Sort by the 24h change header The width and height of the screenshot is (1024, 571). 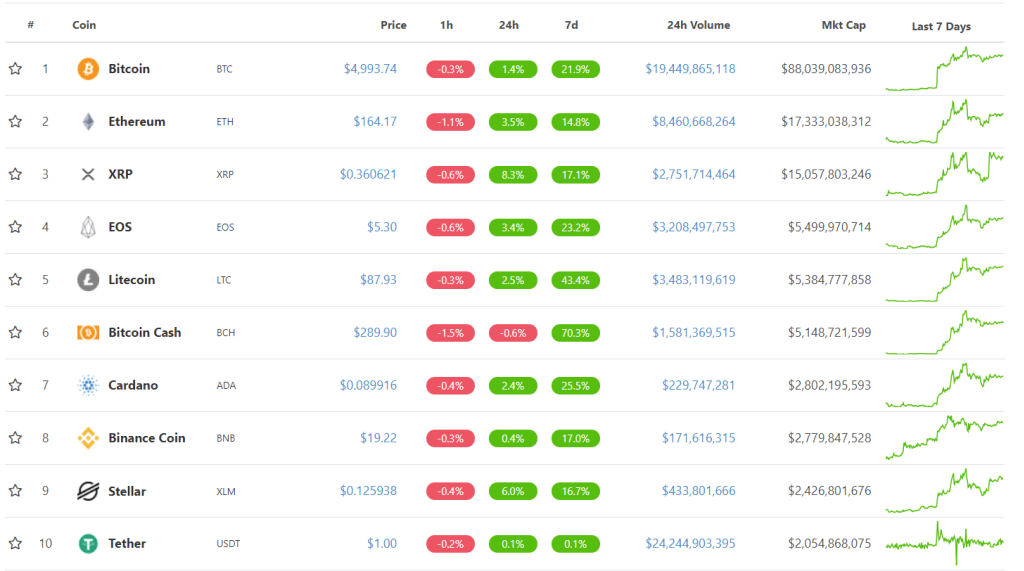pyautogui.click(x=509, y=25)
